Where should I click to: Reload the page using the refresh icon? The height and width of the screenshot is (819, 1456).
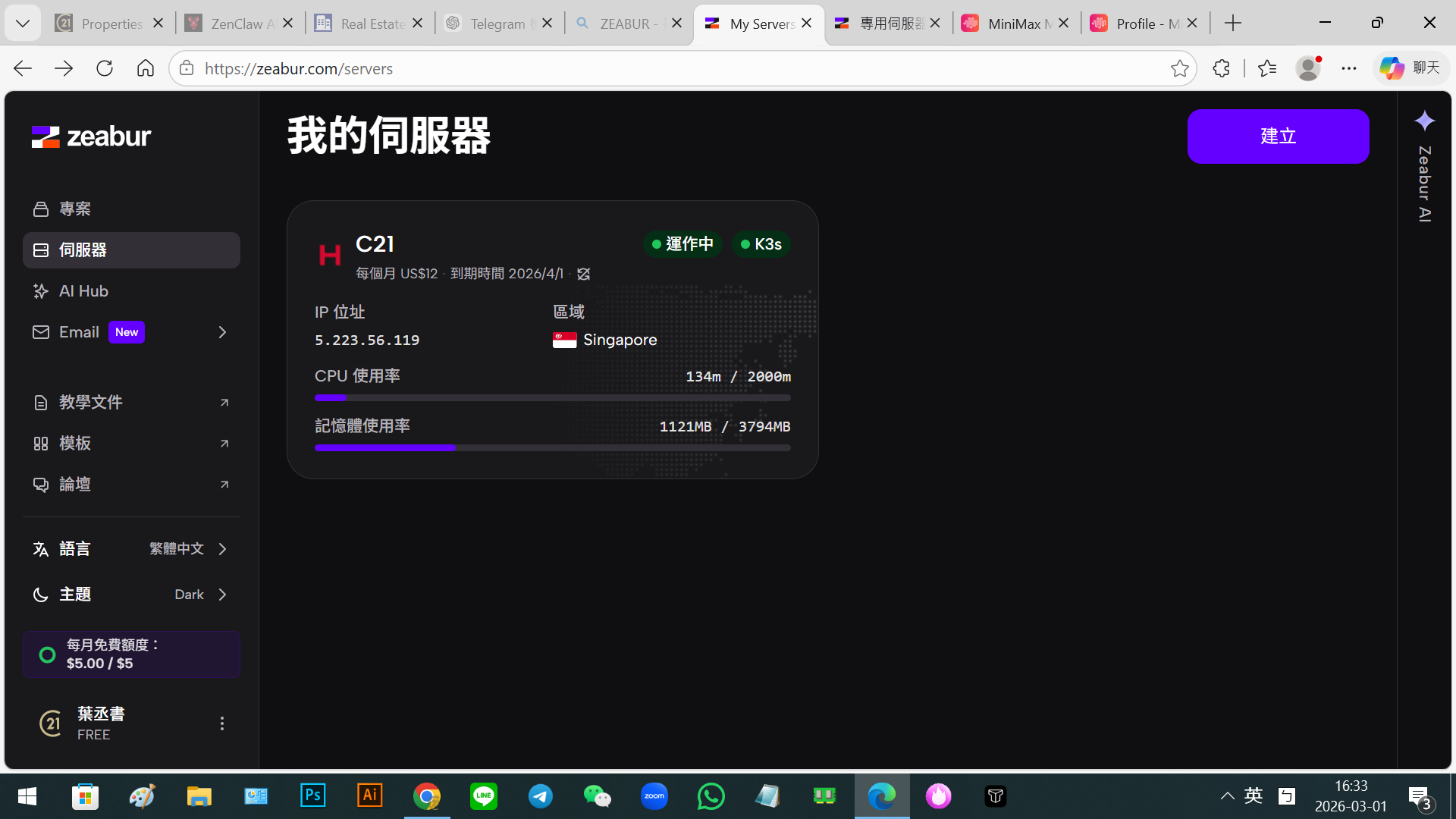tap(105, 68)
